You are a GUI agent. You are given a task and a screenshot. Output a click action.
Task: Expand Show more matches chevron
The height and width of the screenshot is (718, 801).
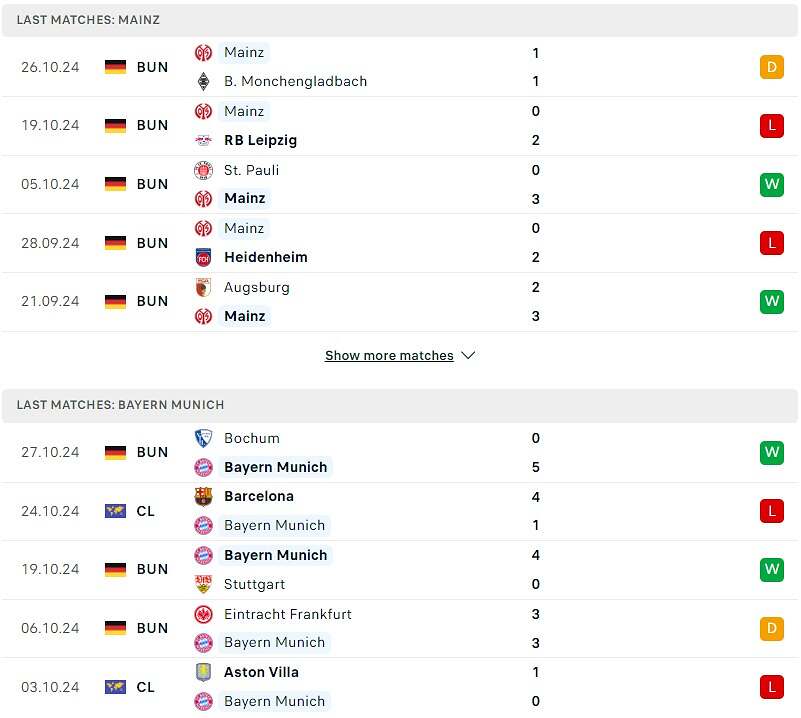coord(468,356)
